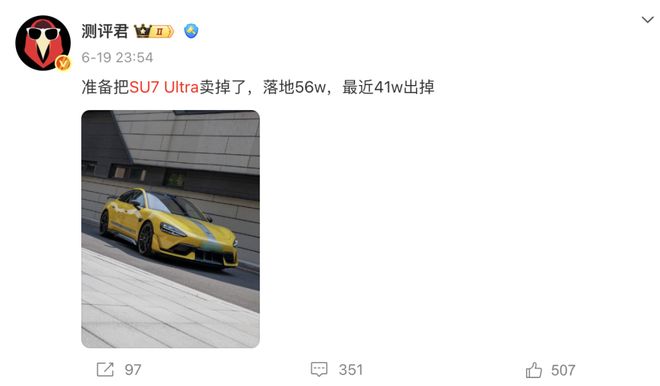This screenshot has height=386, width=660.
Task: Click the level II tag next to crown
Action: pyautogui.click(x=162, y=32)
